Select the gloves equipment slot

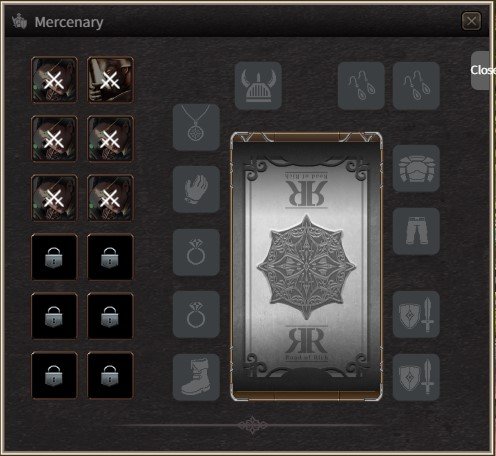[x=196, y=189]
